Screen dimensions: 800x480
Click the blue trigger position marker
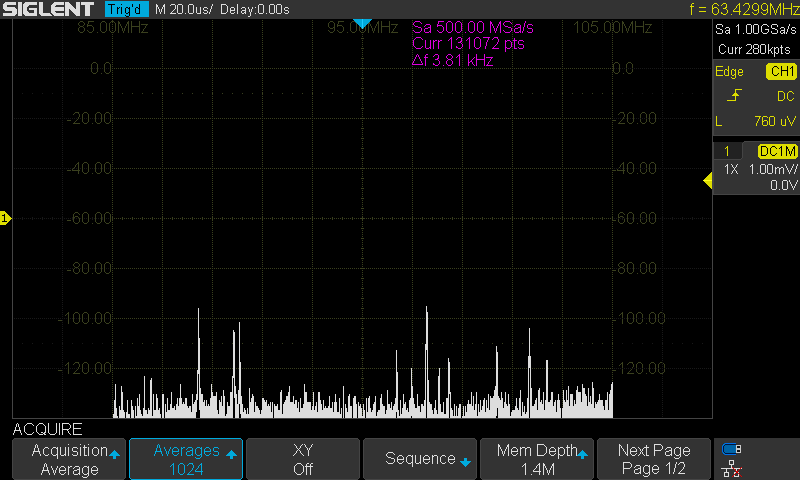362,23
